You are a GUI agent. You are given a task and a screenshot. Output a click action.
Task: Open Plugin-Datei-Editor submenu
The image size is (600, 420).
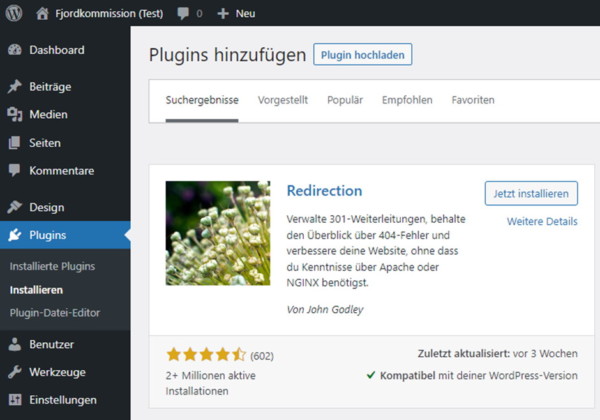click(55, 313)
